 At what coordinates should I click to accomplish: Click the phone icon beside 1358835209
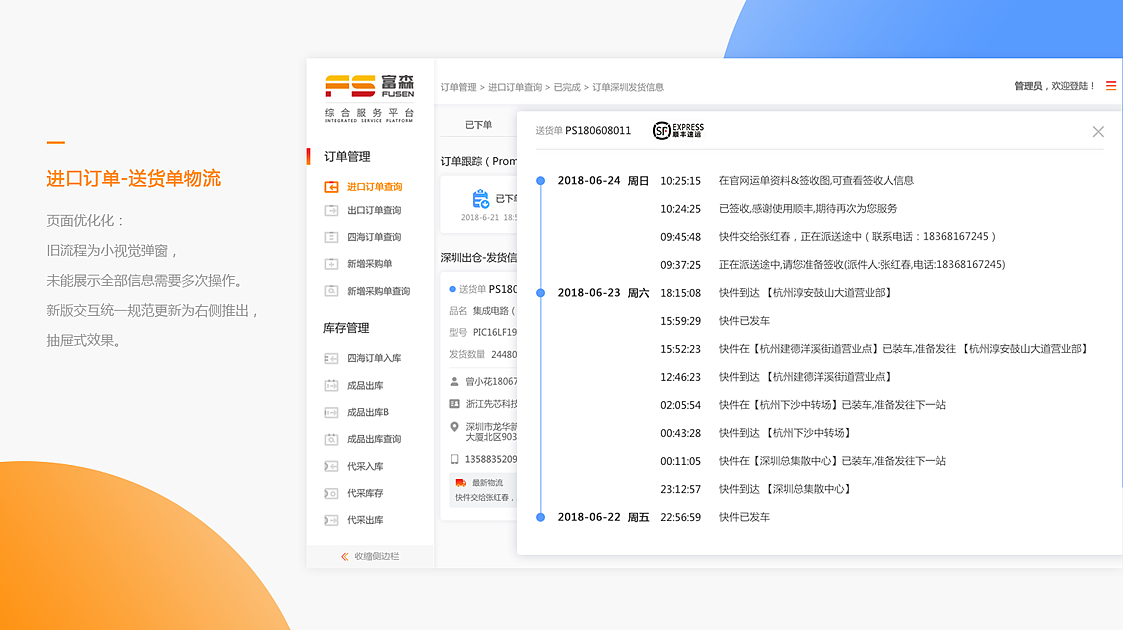coord(454,459)
